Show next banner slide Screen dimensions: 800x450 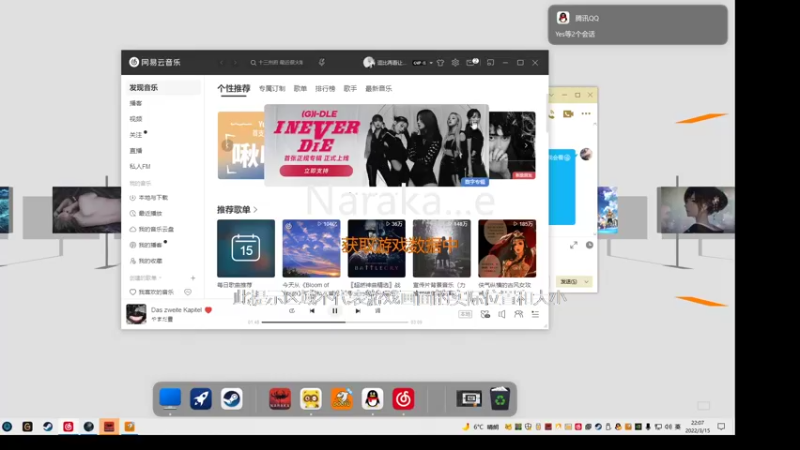pyautogui.click(x=527, y=145)
